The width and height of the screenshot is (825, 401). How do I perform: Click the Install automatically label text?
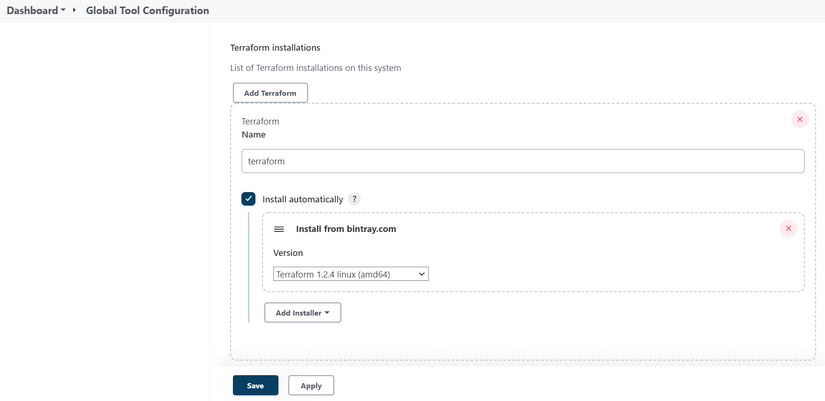coord(302,199)
